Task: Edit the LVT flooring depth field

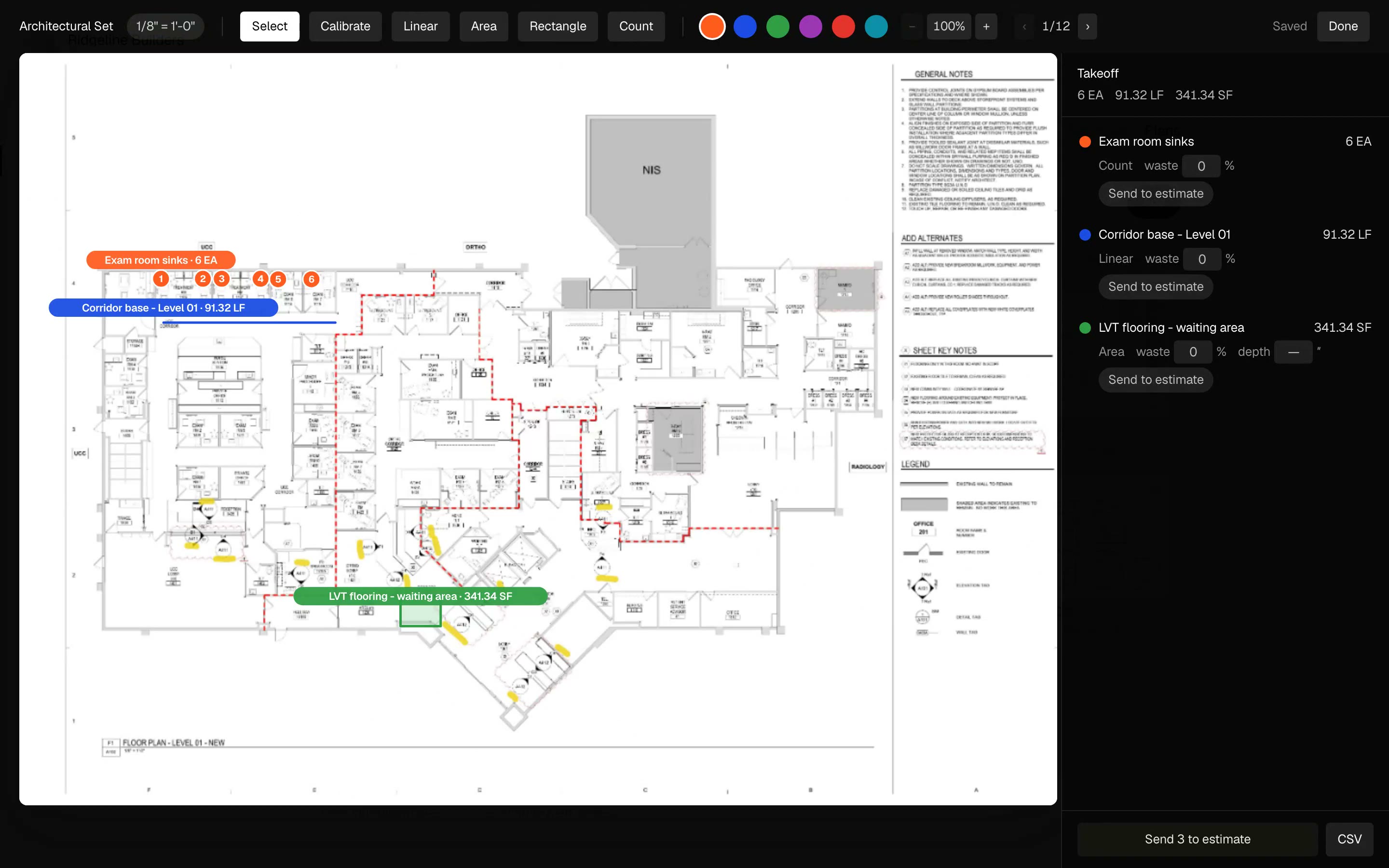Action: pyautogui.click(x=1293, y=352)
